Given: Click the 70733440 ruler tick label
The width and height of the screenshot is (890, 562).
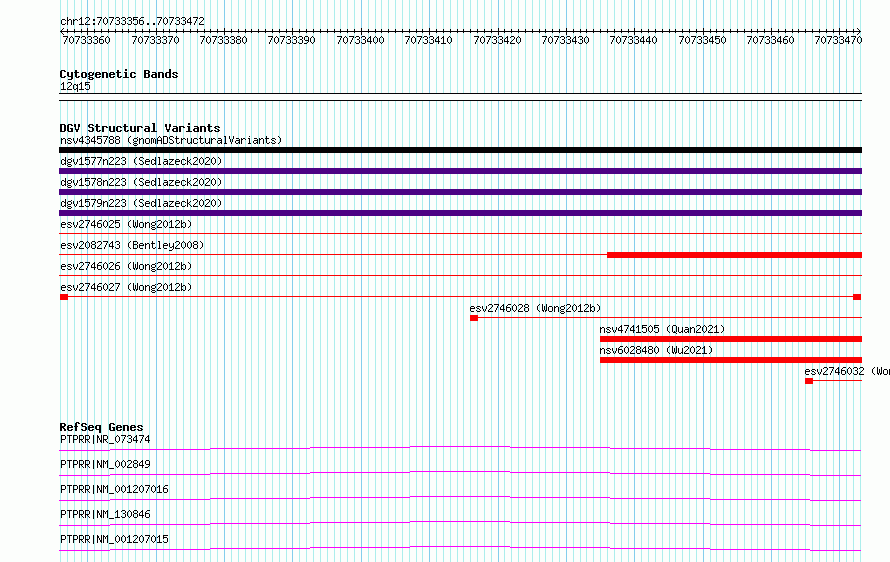Looking at the screenshot, I should click(x=633, y=40).
